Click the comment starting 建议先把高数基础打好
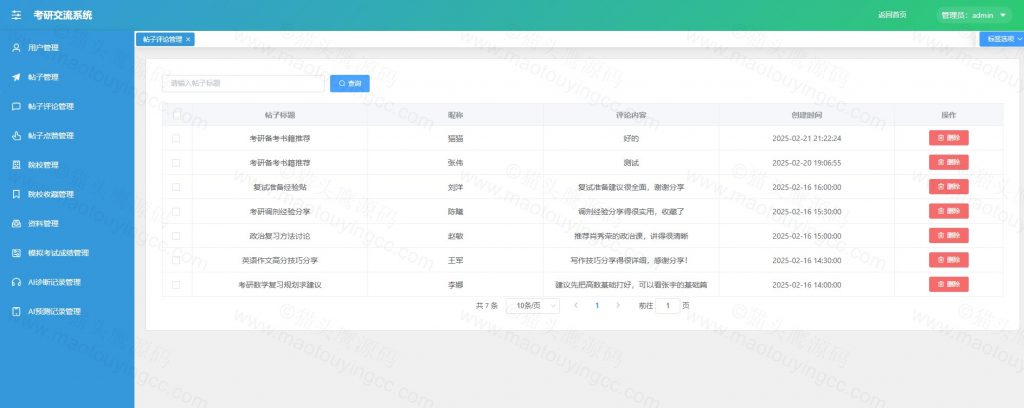The image size is (1024, 408). (631, 285)
